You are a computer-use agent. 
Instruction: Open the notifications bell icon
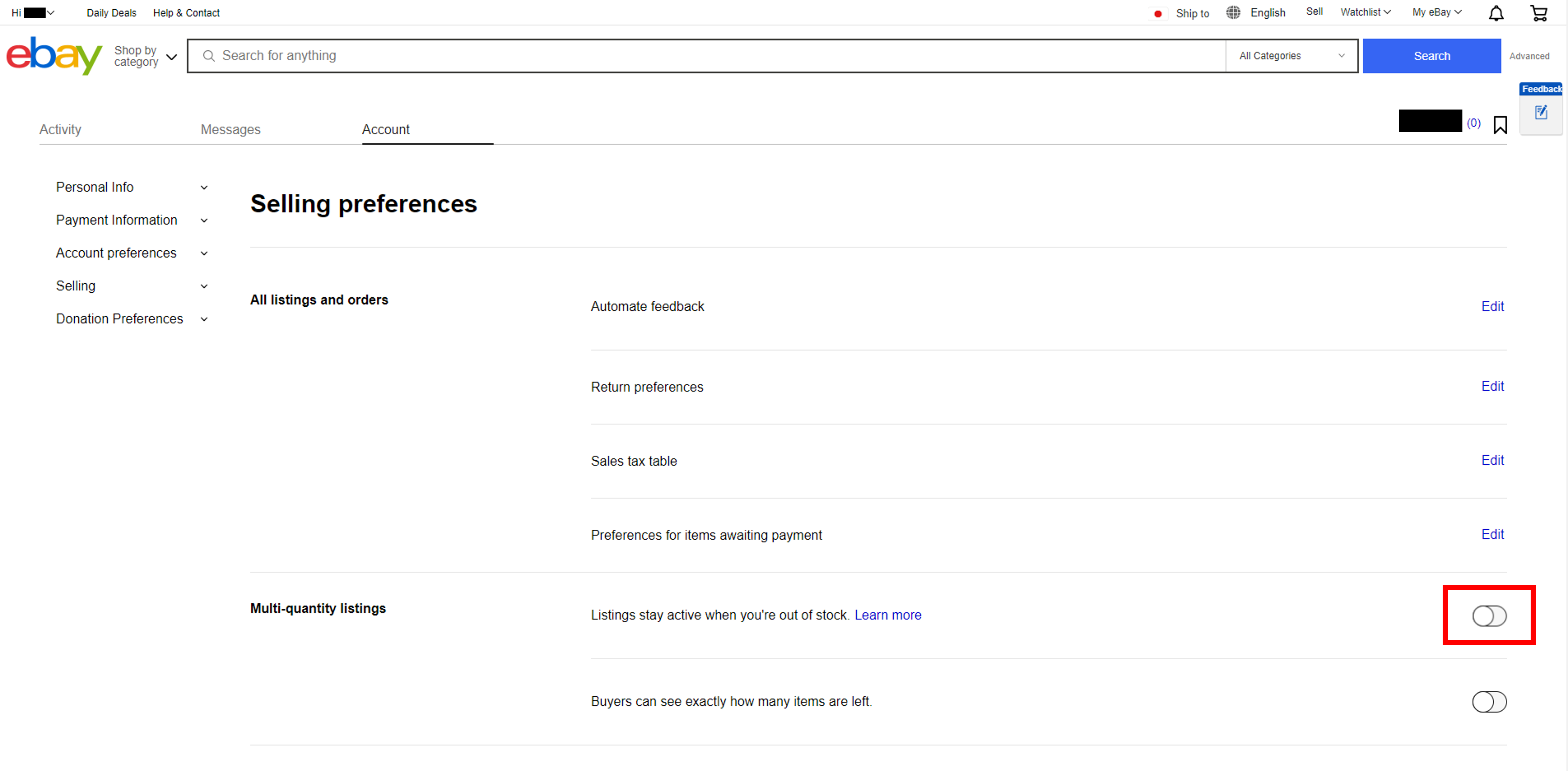click(x=1495, y=13)
